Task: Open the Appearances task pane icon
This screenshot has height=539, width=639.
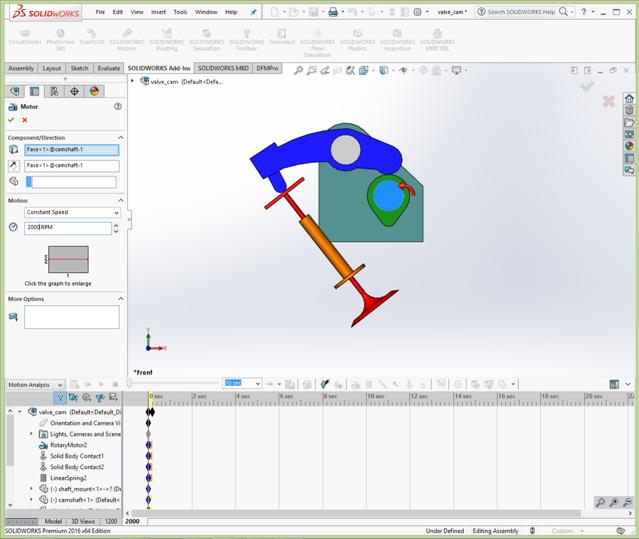Action: point(629,146)
